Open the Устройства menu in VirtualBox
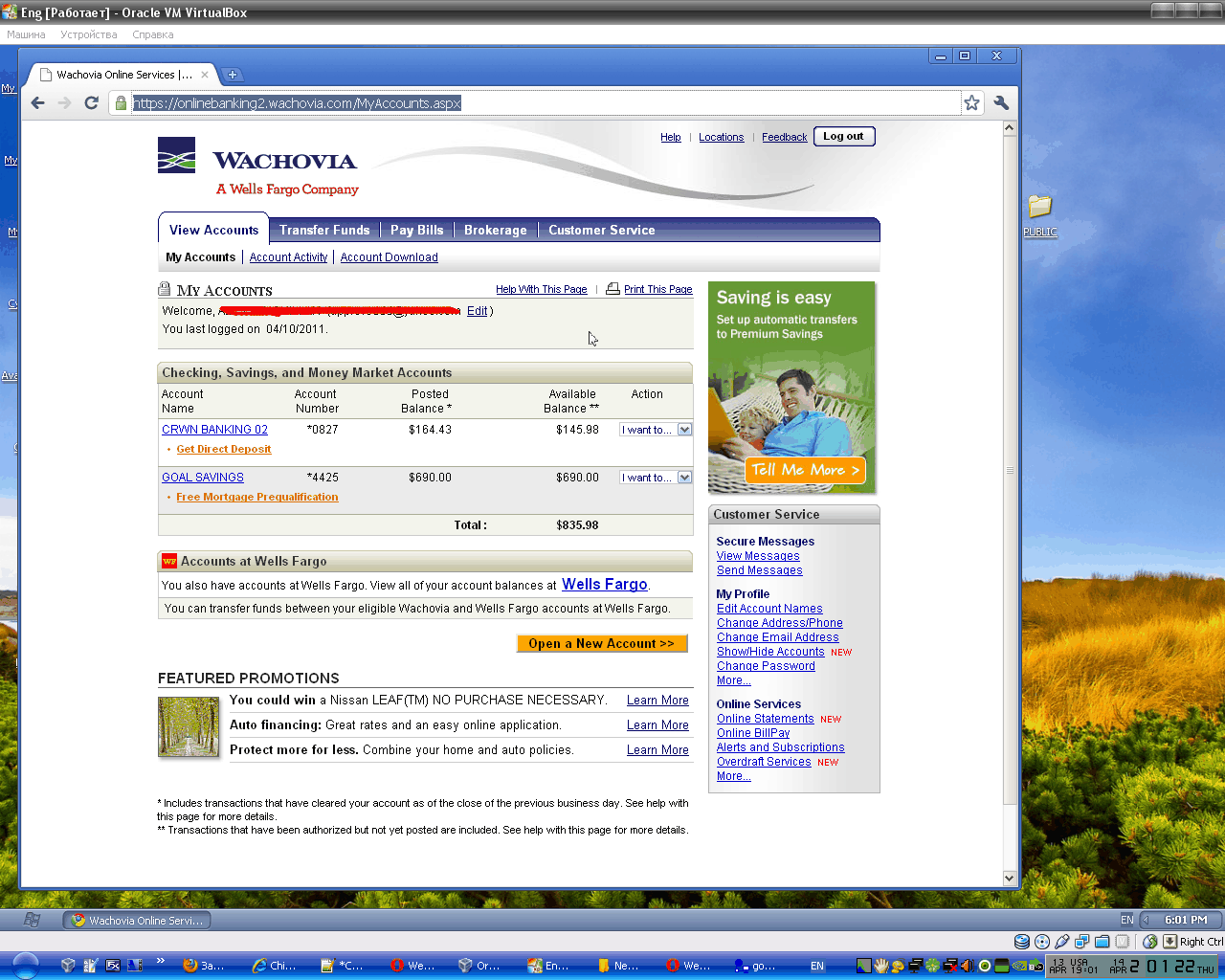The width and height of the screenshot is (1225, 980). tap(89, 34)
